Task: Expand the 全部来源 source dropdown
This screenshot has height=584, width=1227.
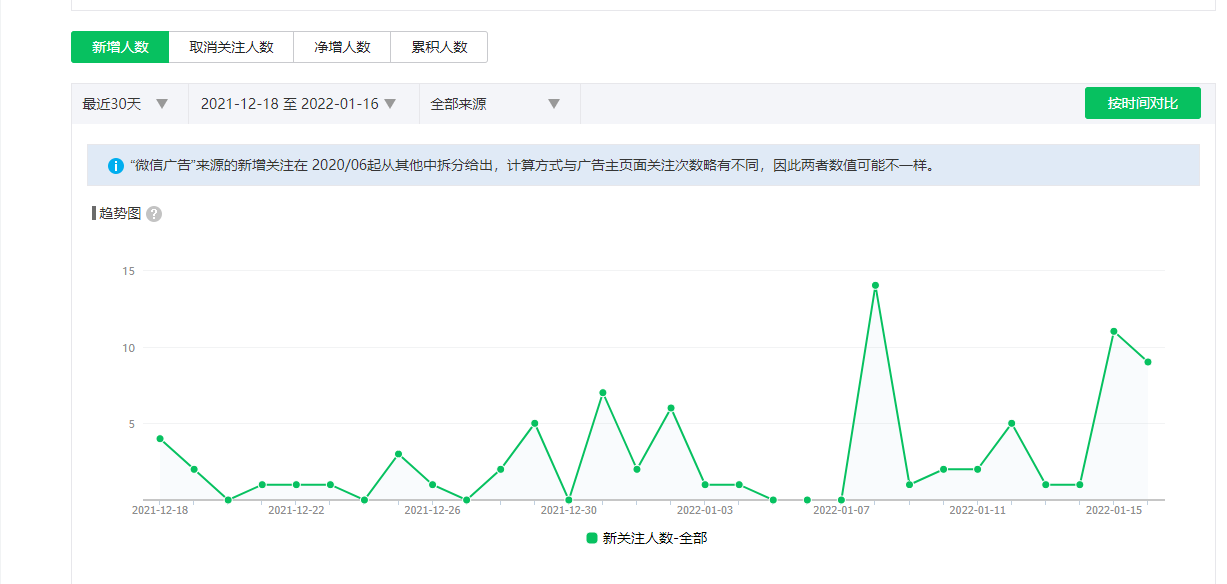Action: (495, 104)
